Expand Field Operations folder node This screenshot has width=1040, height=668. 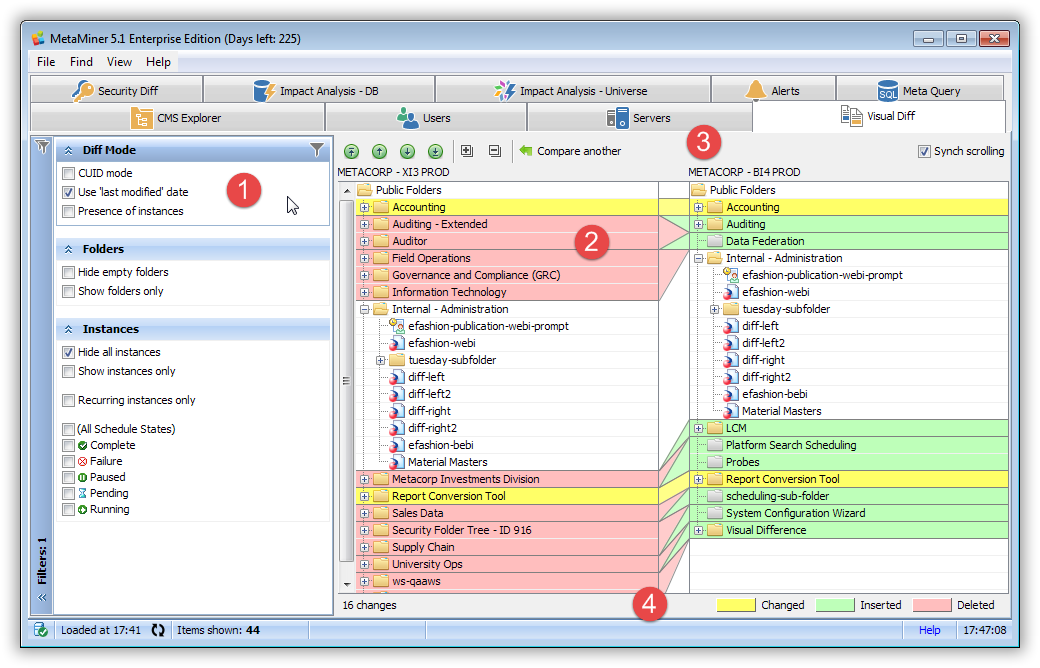point(364,258)
